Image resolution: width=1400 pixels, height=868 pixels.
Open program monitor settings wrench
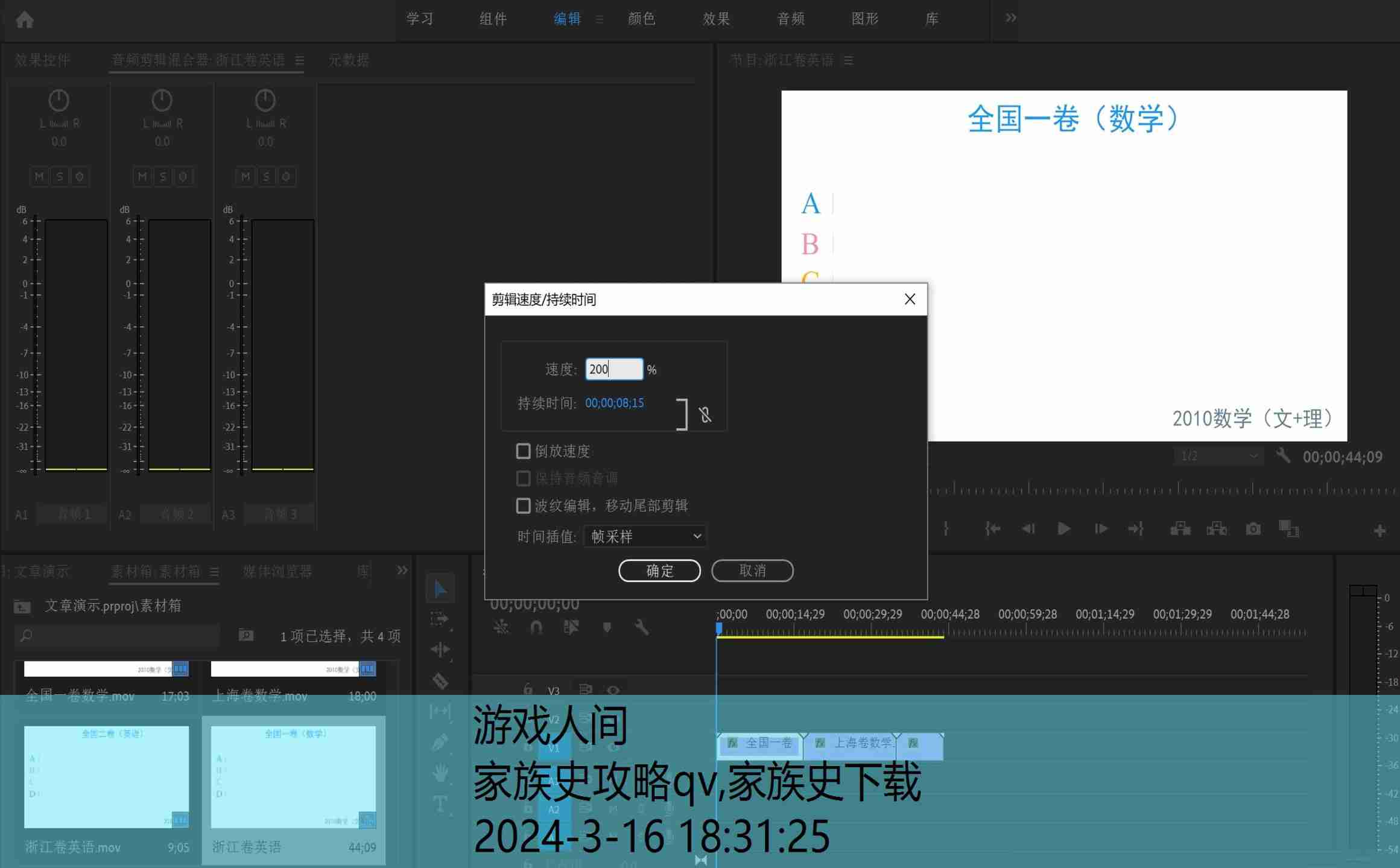[x=1283, y=455]
